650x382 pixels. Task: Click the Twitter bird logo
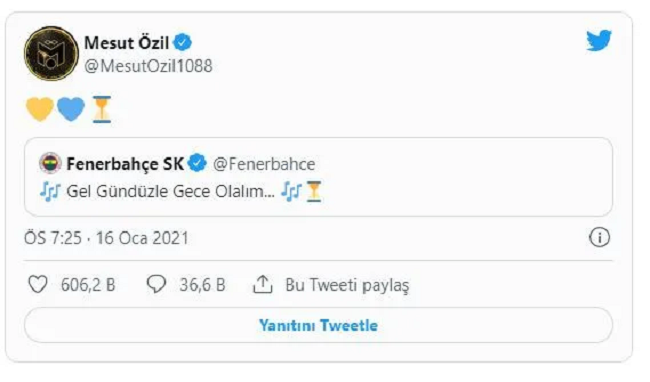coord(599,40)
